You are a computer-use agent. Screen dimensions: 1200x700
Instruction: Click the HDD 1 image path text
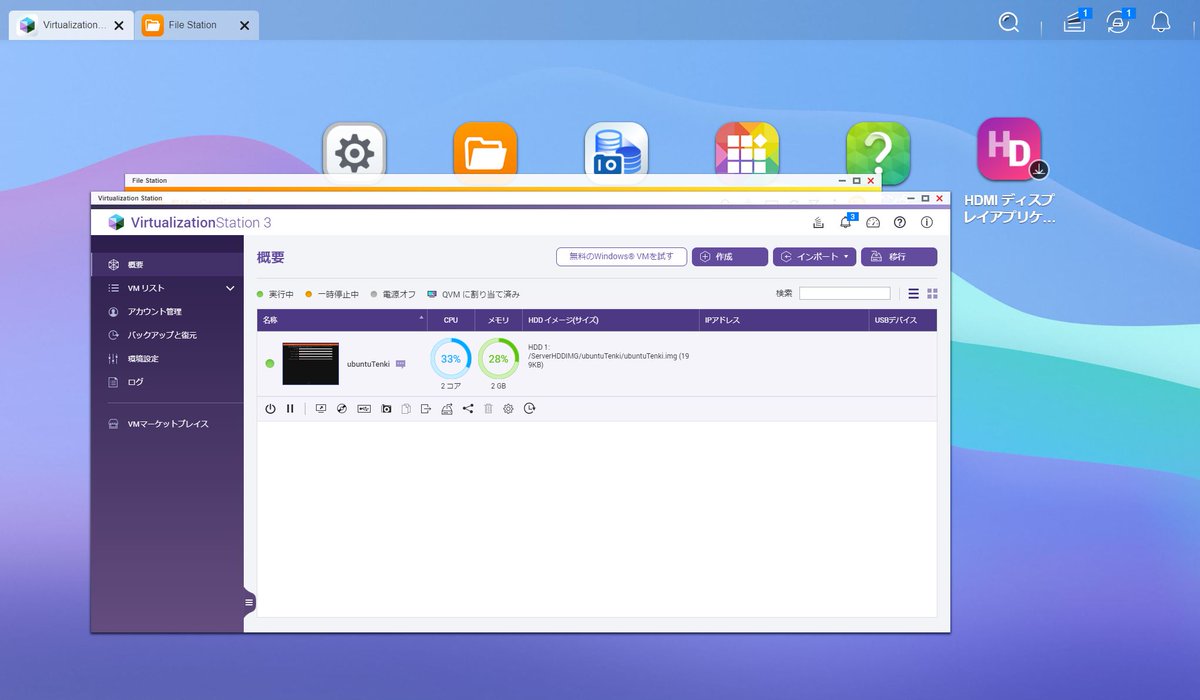tap(608, 356)
